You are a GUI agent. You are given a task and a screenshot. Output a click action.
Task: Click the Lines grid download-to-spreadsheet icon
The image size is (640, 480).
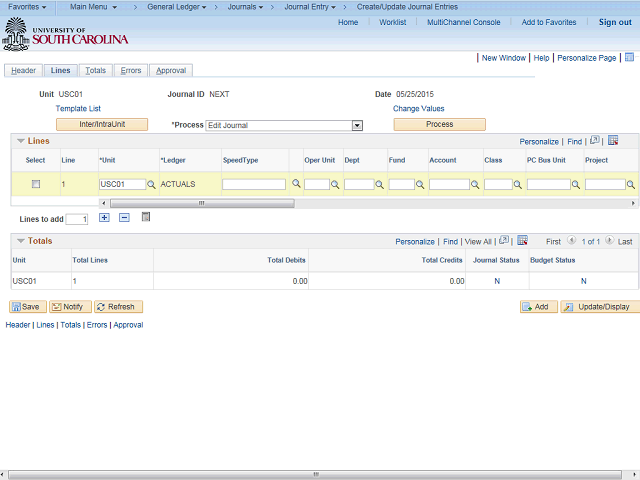[613, 140]
